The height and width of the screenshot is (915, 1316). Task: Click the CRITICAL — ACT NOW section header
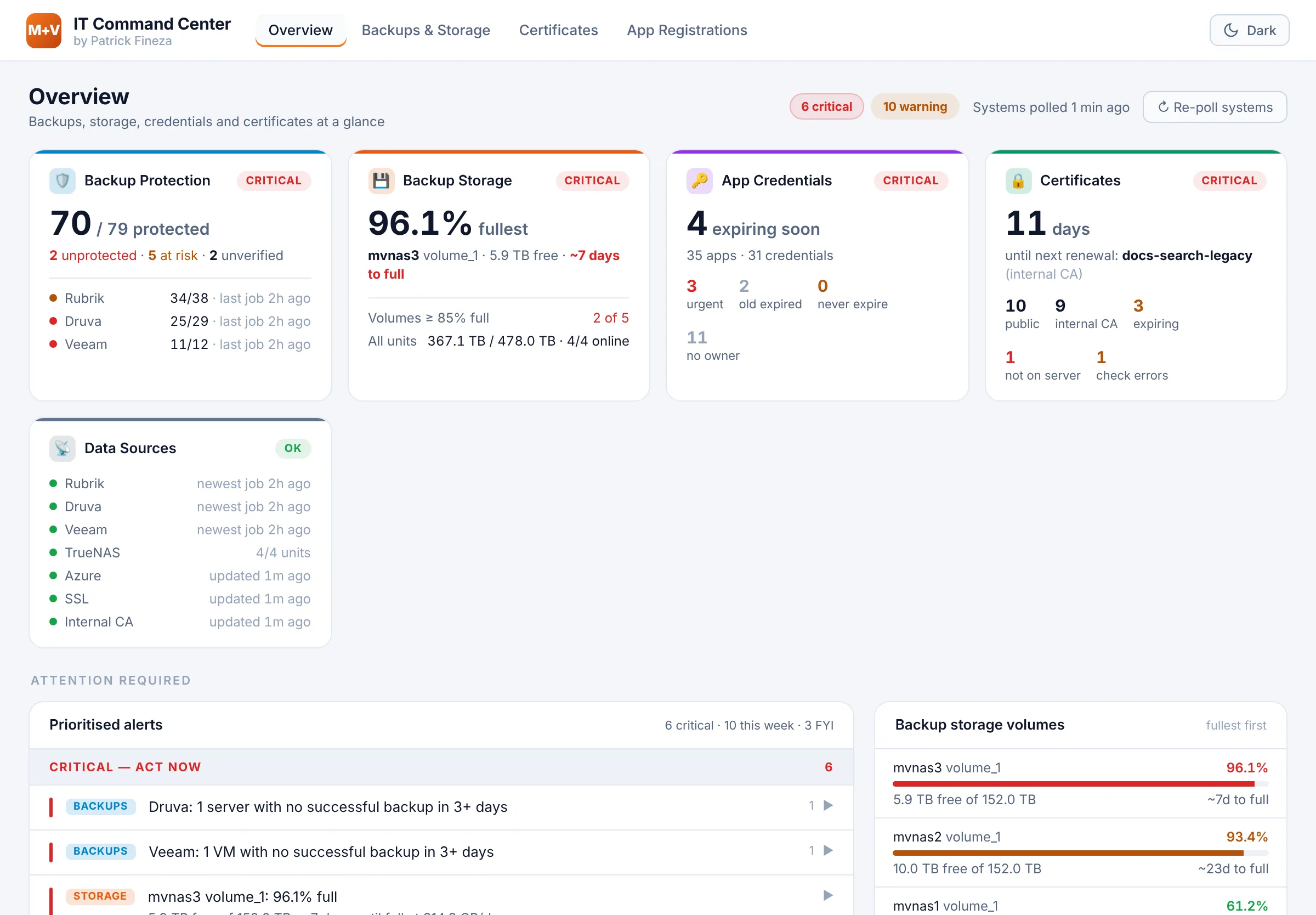tap(441, 767)
